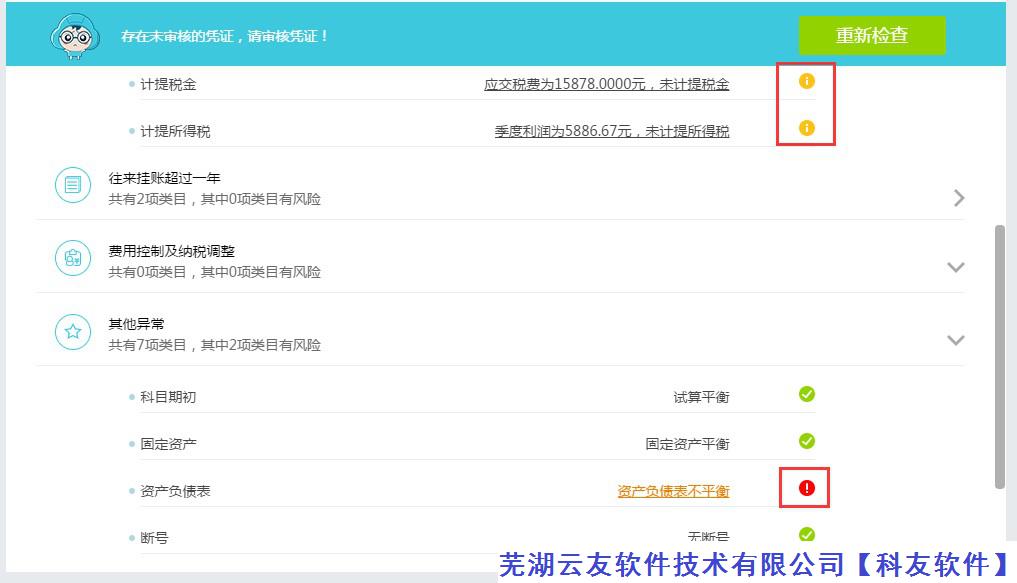Click the red error icon for 资产负债表
The height and width of the screenshot is (583, 1017).
point(806,488)
